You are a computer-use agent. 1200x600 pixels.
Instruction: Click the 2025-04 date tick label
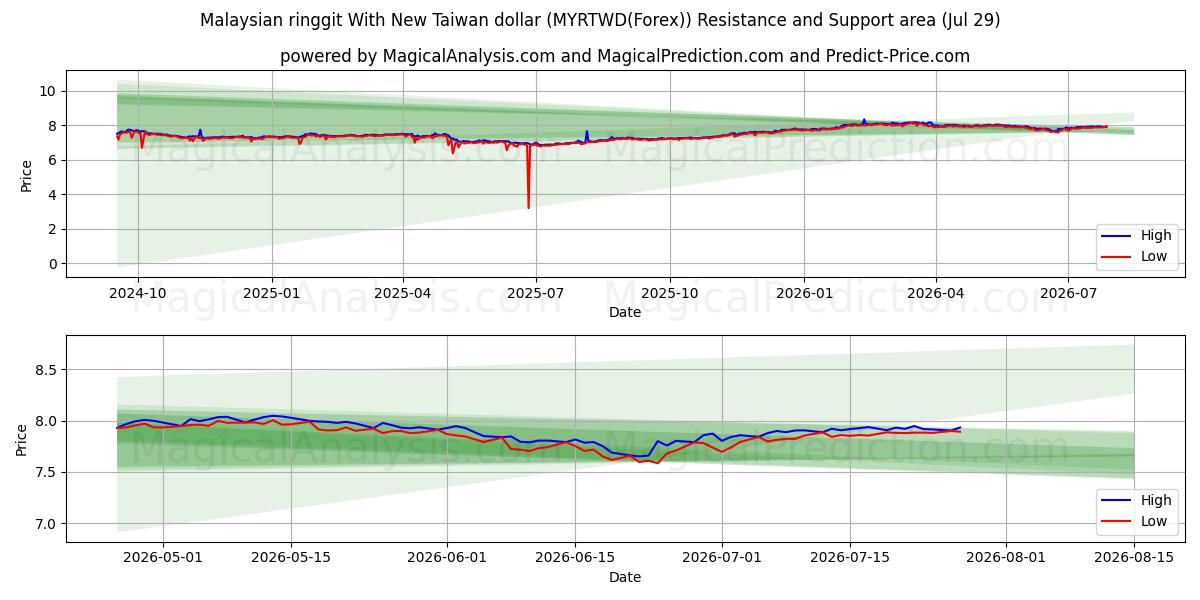click(403, 293)
